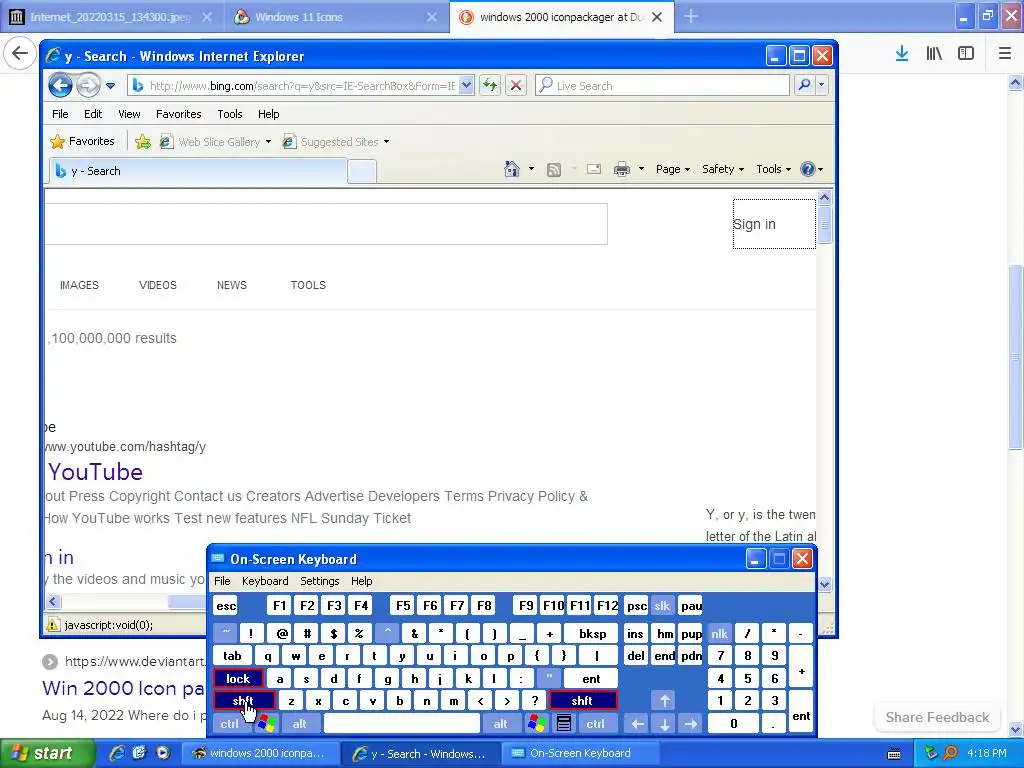This screenshot has width=1024, height=768.
Task: Click left arrow key on keyboard
Action: coord(637,723)
